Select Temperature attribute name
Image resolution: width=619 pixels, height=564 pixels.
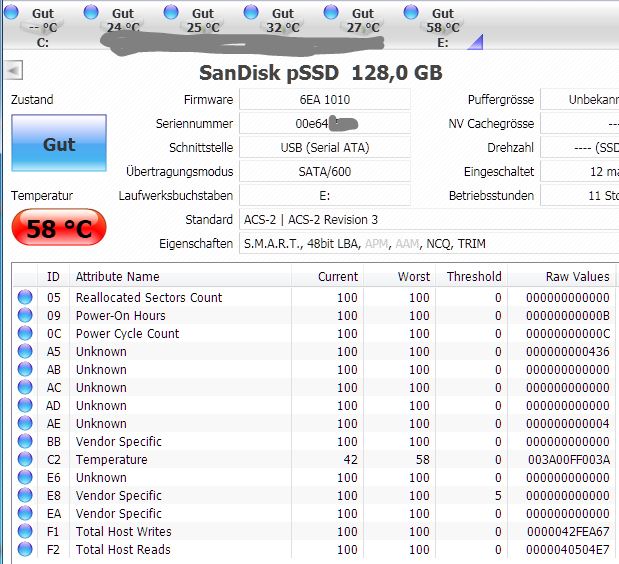(x=111, y=459)
